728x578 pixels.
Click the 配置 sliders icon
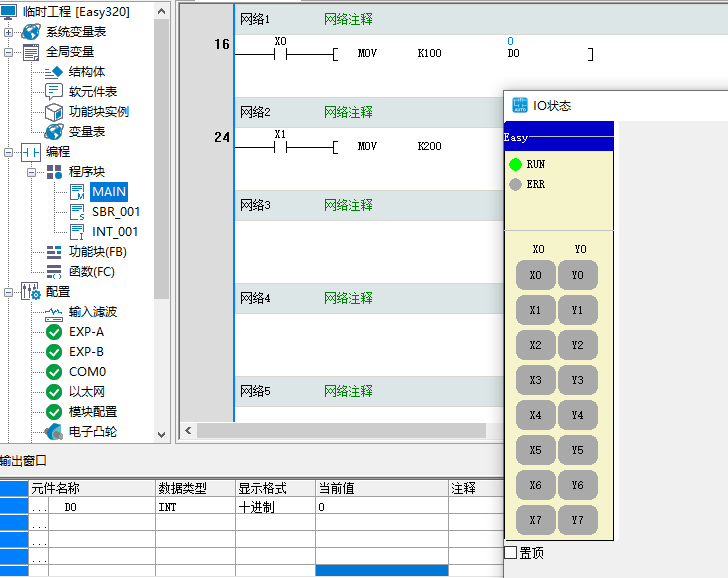click(x=31, y=292)
